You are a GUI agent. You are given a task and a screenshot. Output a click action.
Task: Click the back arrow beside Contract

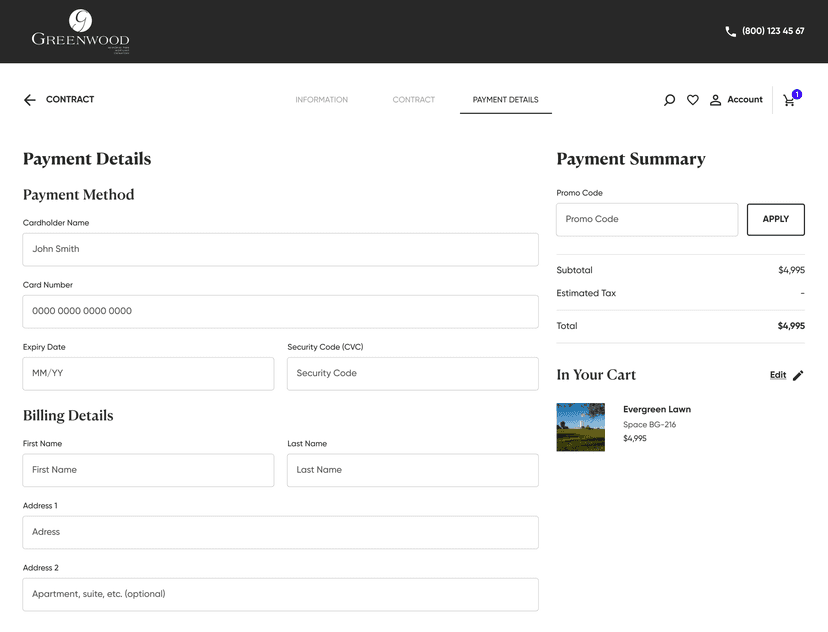pyautogui.click(x=30, y=100)
